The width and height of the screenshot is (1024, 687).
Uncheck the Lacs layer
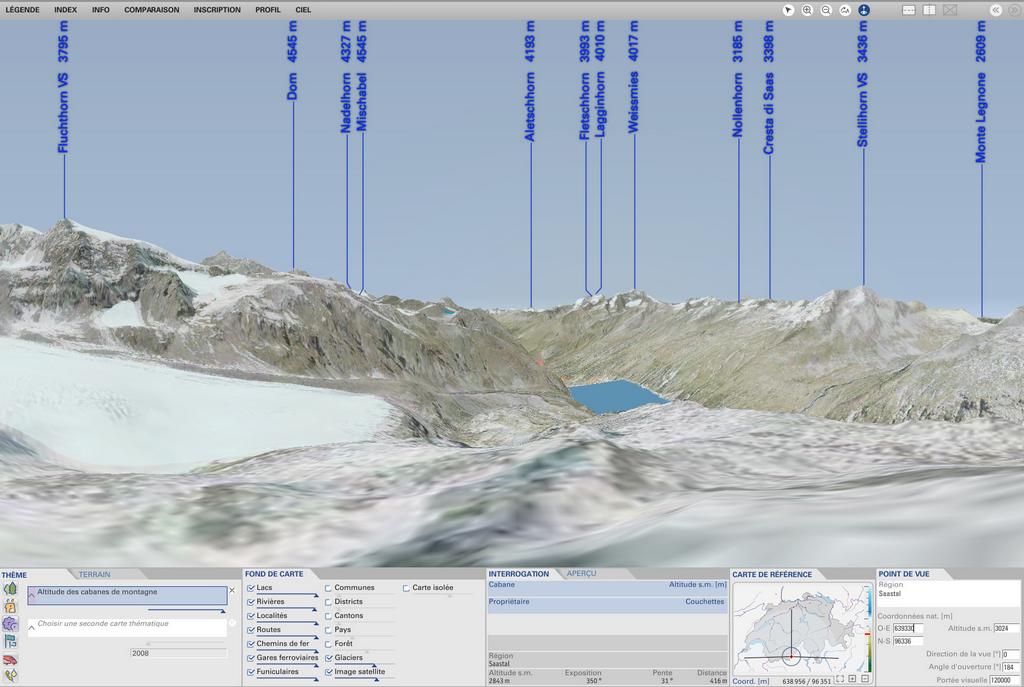coord(251,588)
